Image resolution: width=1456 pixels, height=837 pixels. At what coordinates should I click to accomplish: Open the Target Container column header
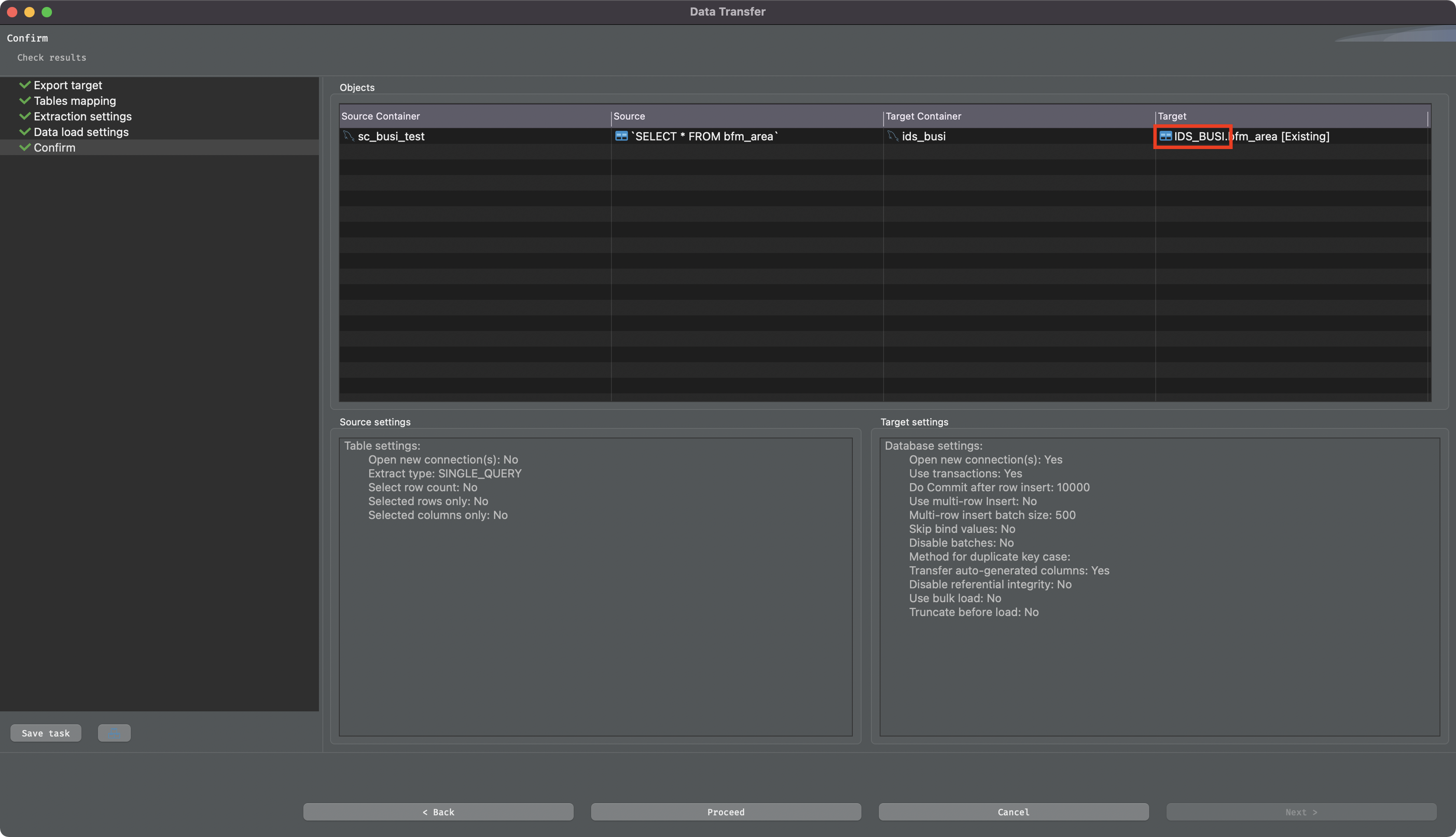point(923,116)
